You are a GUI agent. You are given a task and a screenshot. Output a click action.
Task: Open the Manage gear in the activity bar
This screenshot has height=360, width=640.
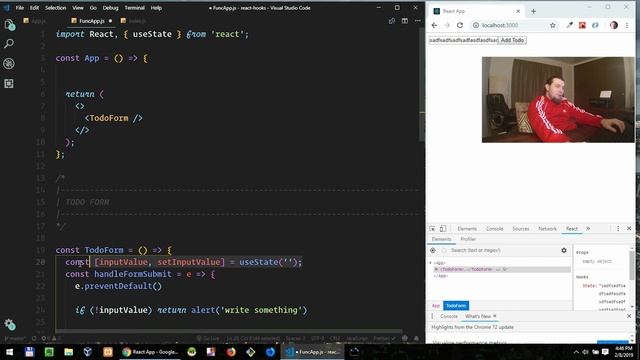[x=9, y=324]
